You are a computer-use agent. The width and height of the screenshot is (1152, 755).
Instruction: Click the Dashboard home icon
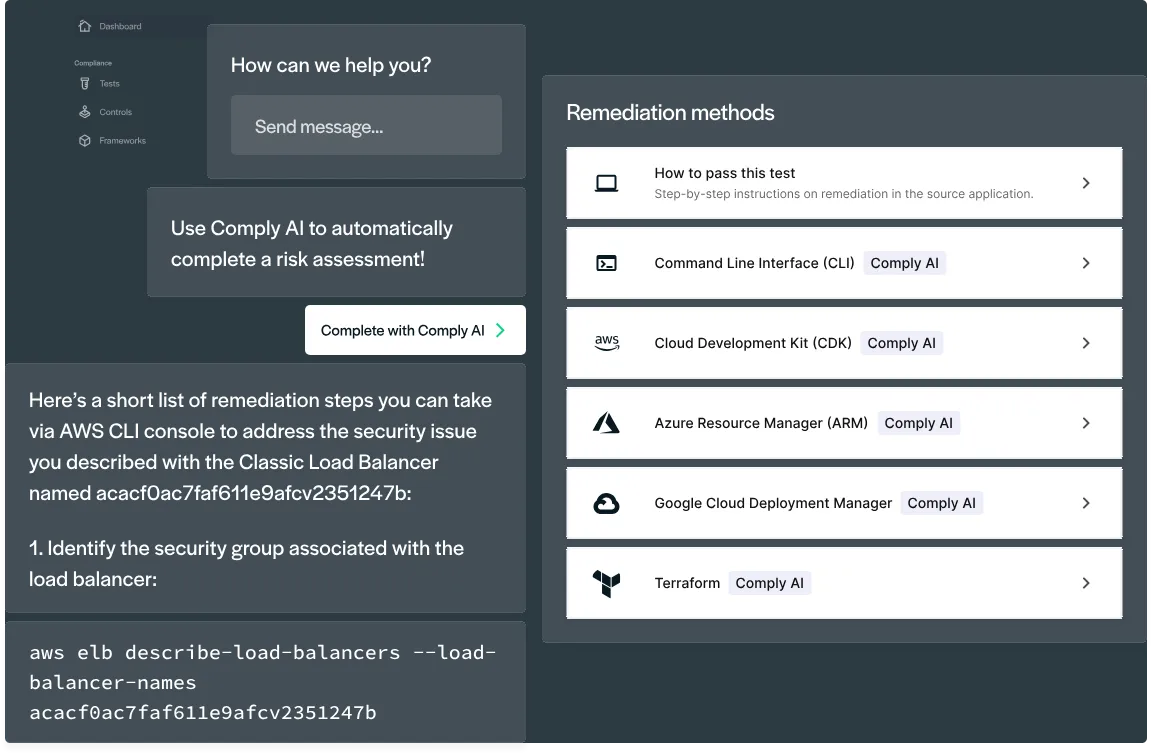[85, 26]
